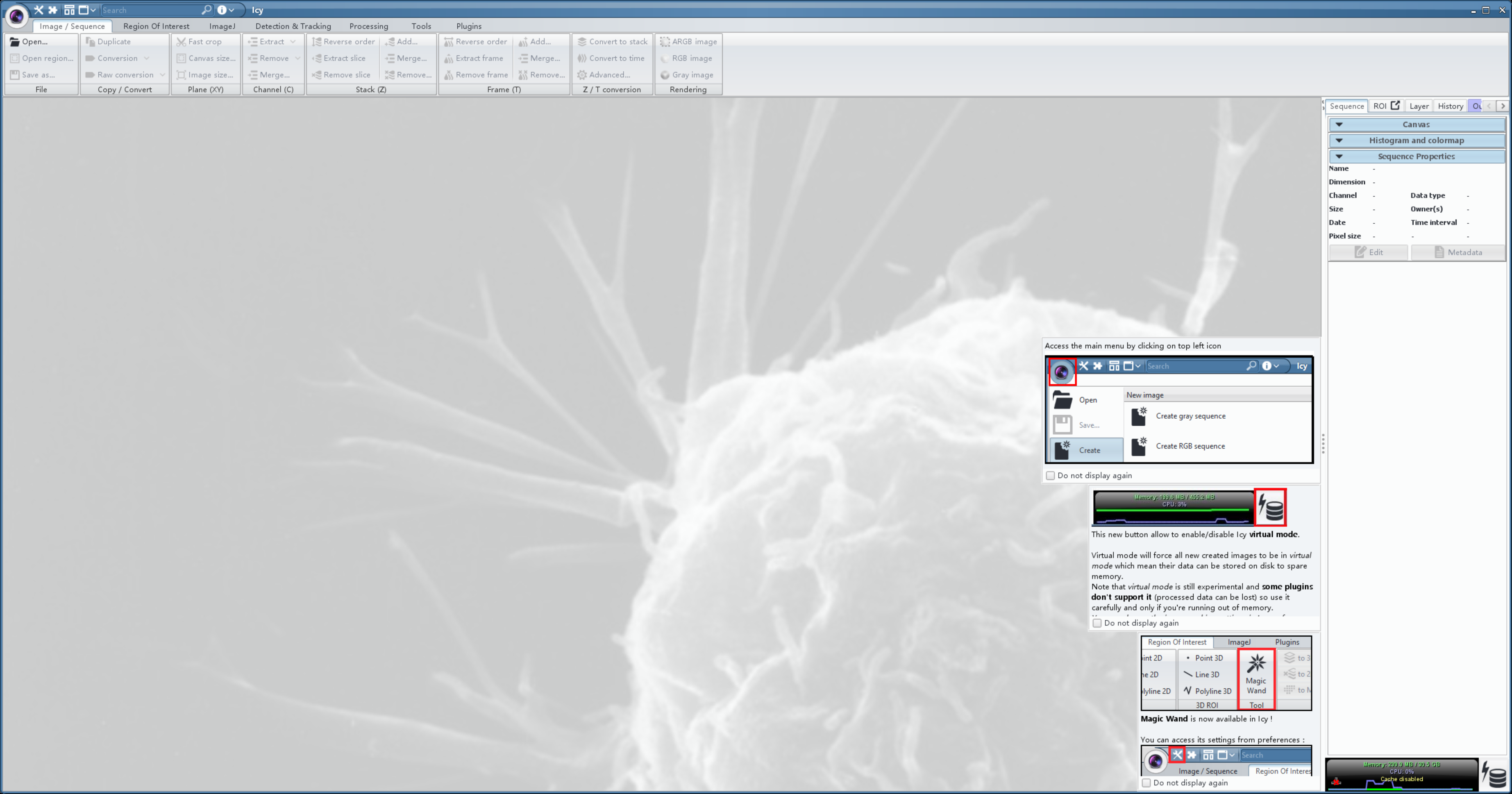Click the Open... button in File group
Viewport: 1512px width, 794px height.
[x=30, y=42]
